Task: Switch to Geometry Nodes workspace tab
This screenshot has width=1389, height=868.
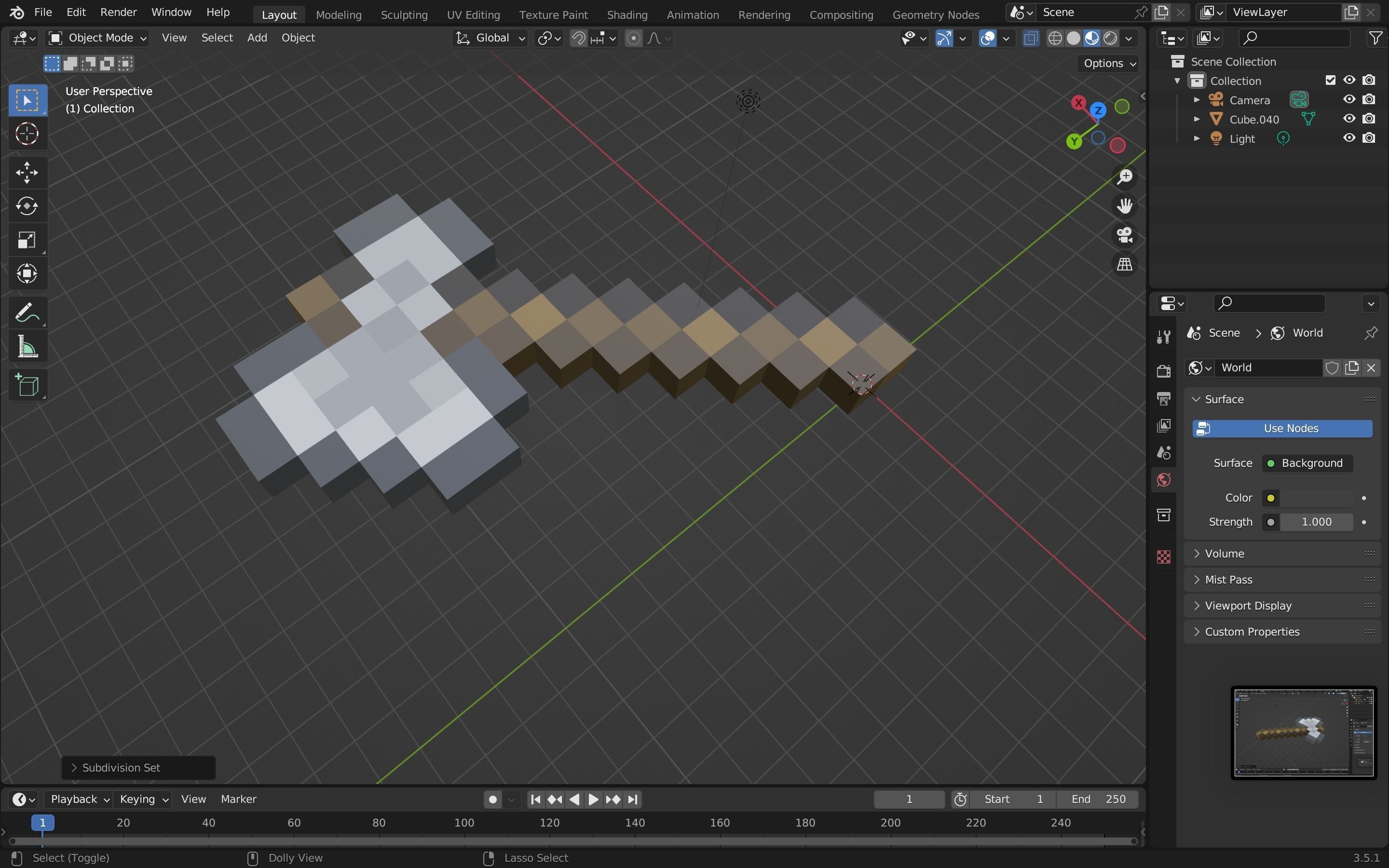Action: click(936, 14)
